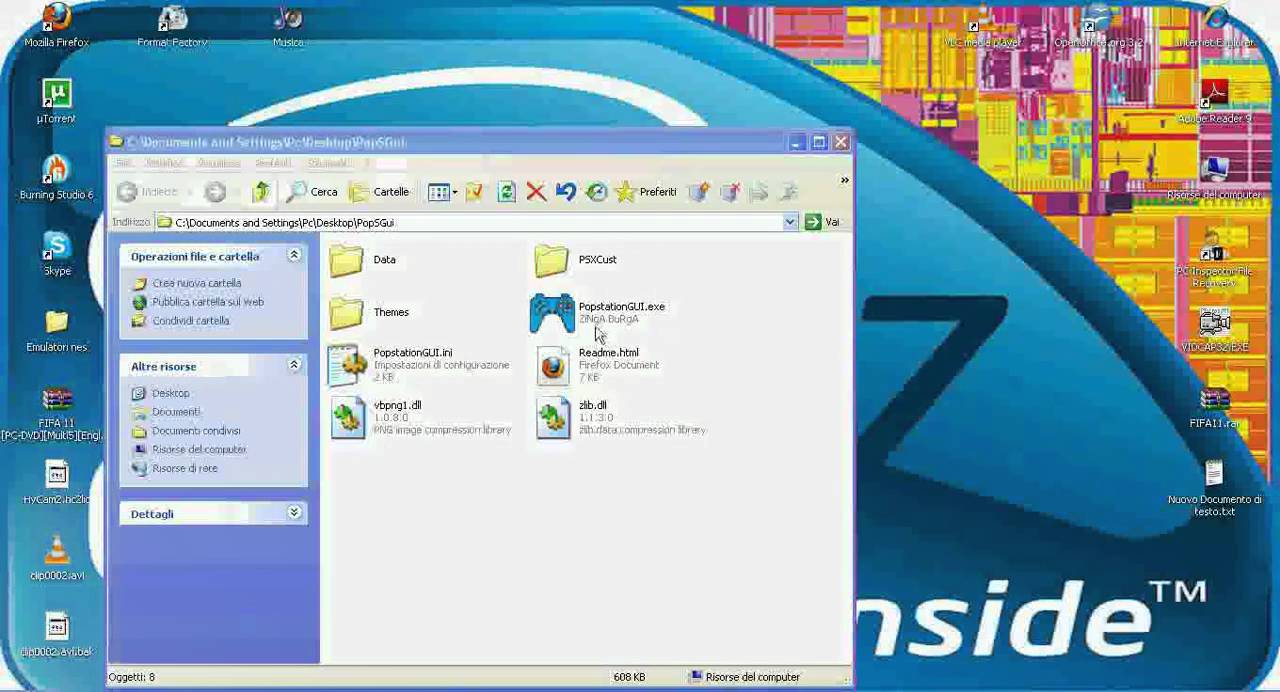Select PopstationGUI.exe gamepad icon
1280x692 pixels.
coord(552,313)
